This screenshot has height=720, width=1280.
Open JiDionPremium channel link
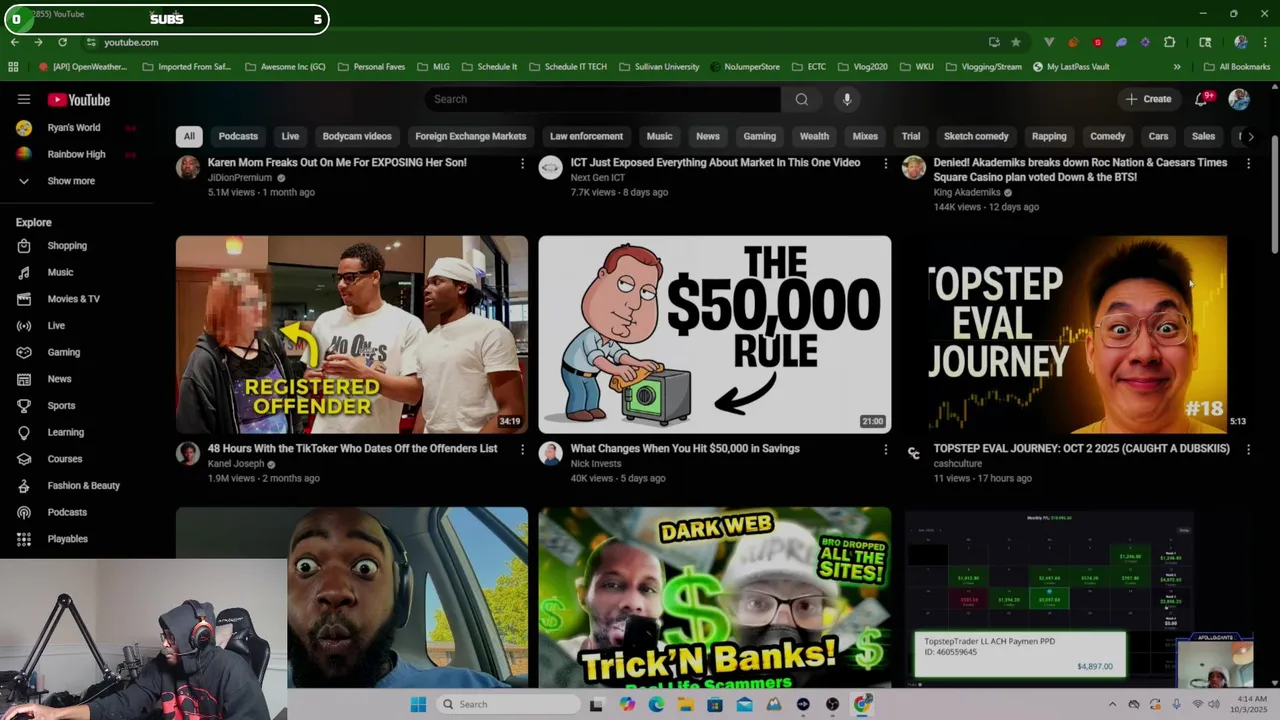point(240,178)
